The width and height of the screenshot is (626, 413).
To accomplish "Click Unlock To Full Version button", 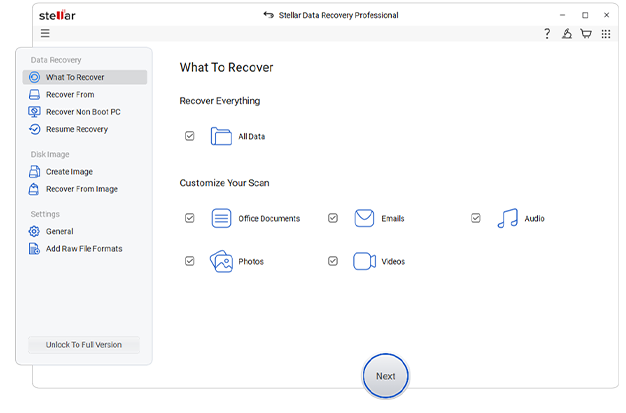I will click(84, 345).
